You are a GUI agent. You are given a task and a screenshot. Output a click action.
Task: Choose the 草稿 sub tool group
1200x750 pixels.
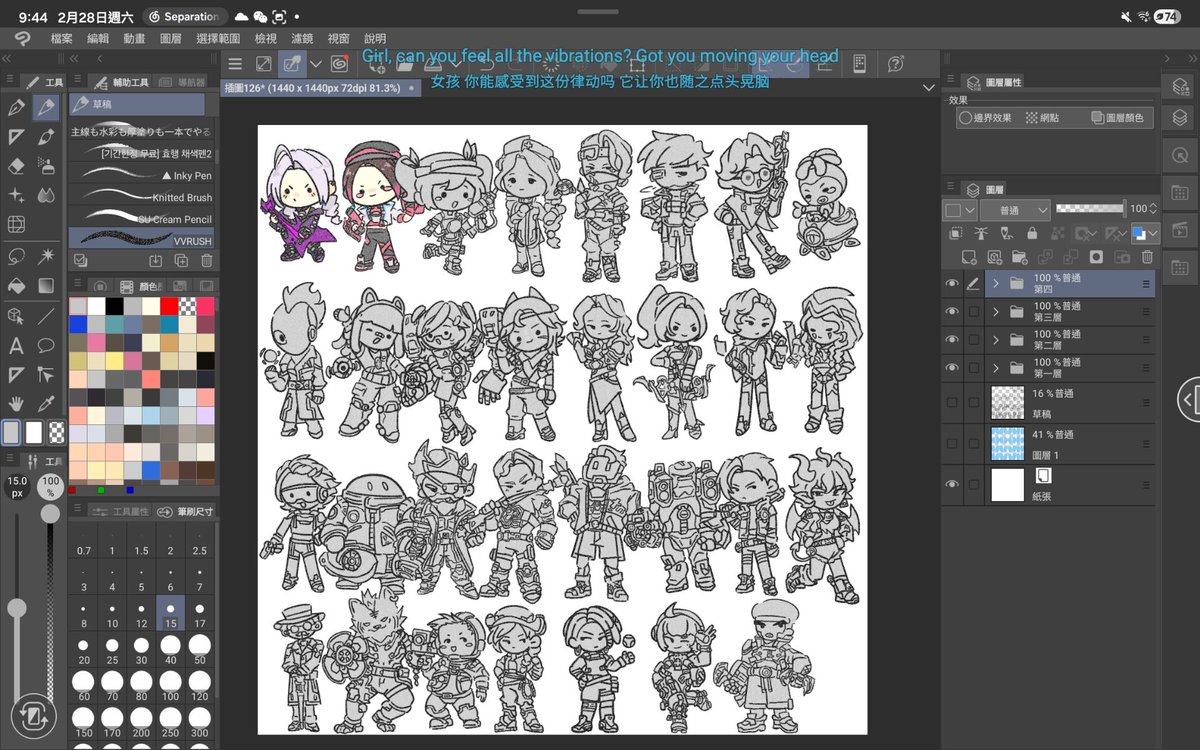tap(137, 104)
